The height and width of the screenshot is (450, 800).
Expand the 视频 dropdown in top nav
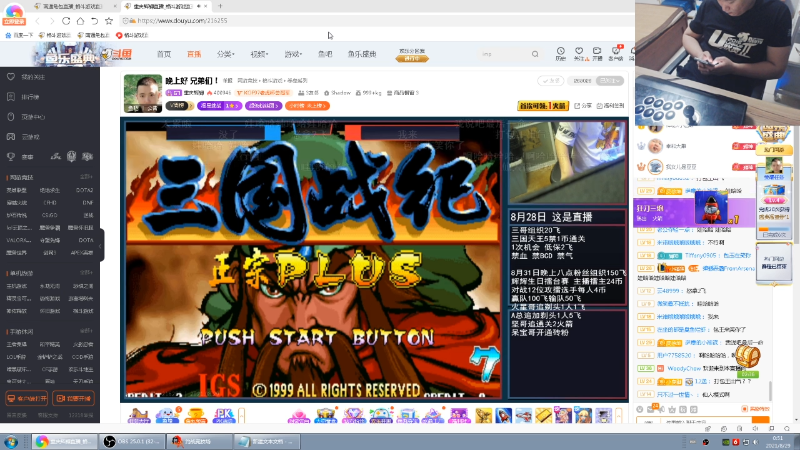coord(259,54)
